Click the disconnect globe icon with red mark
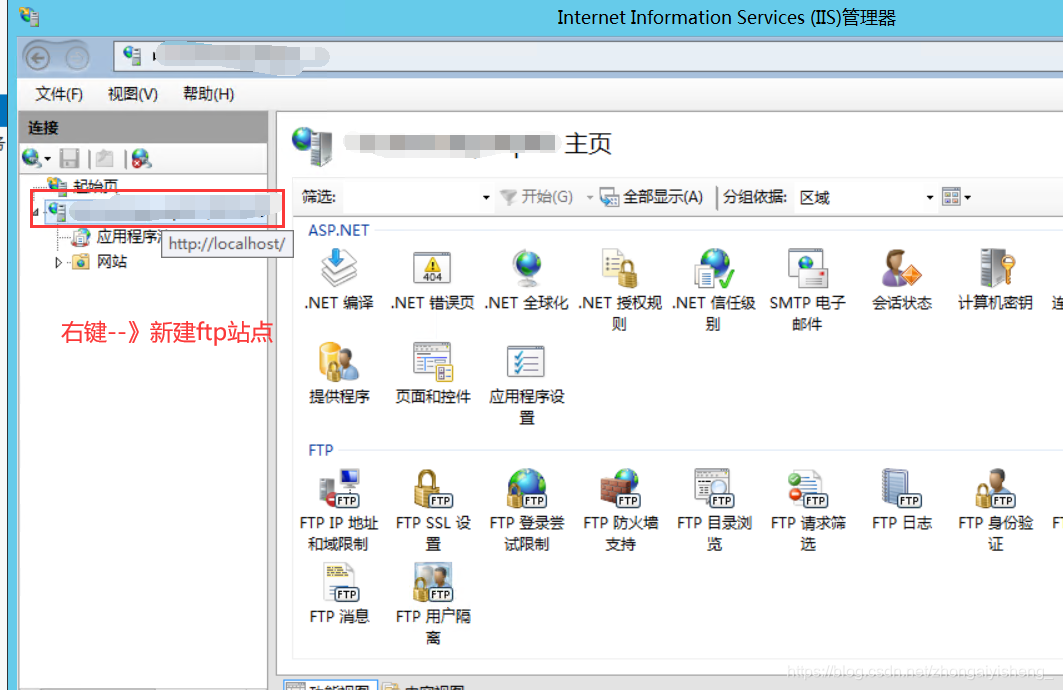This screenshot has height=690, width=1063. coord(141,159)
